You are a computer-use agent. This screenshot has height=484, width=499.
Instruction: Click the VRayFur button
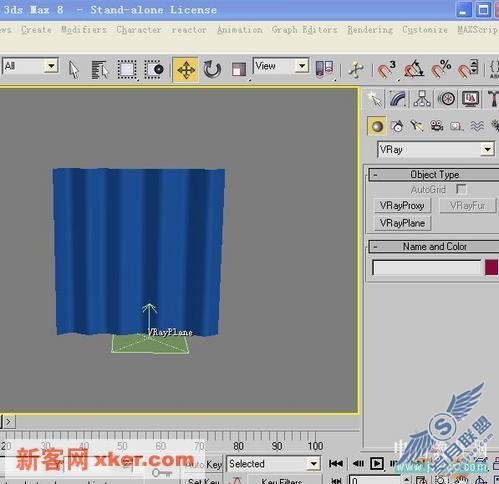(467, 206)
